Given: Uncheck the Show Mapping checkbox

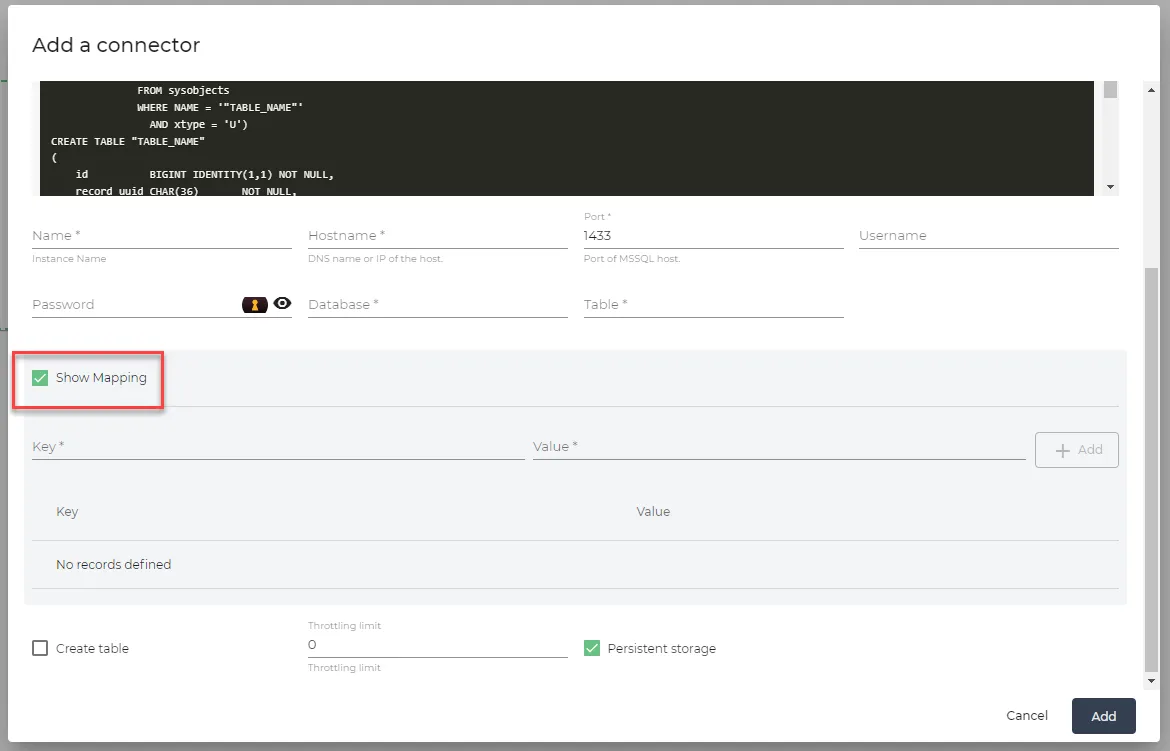Looking at the screenshot, I should (40, 378).
